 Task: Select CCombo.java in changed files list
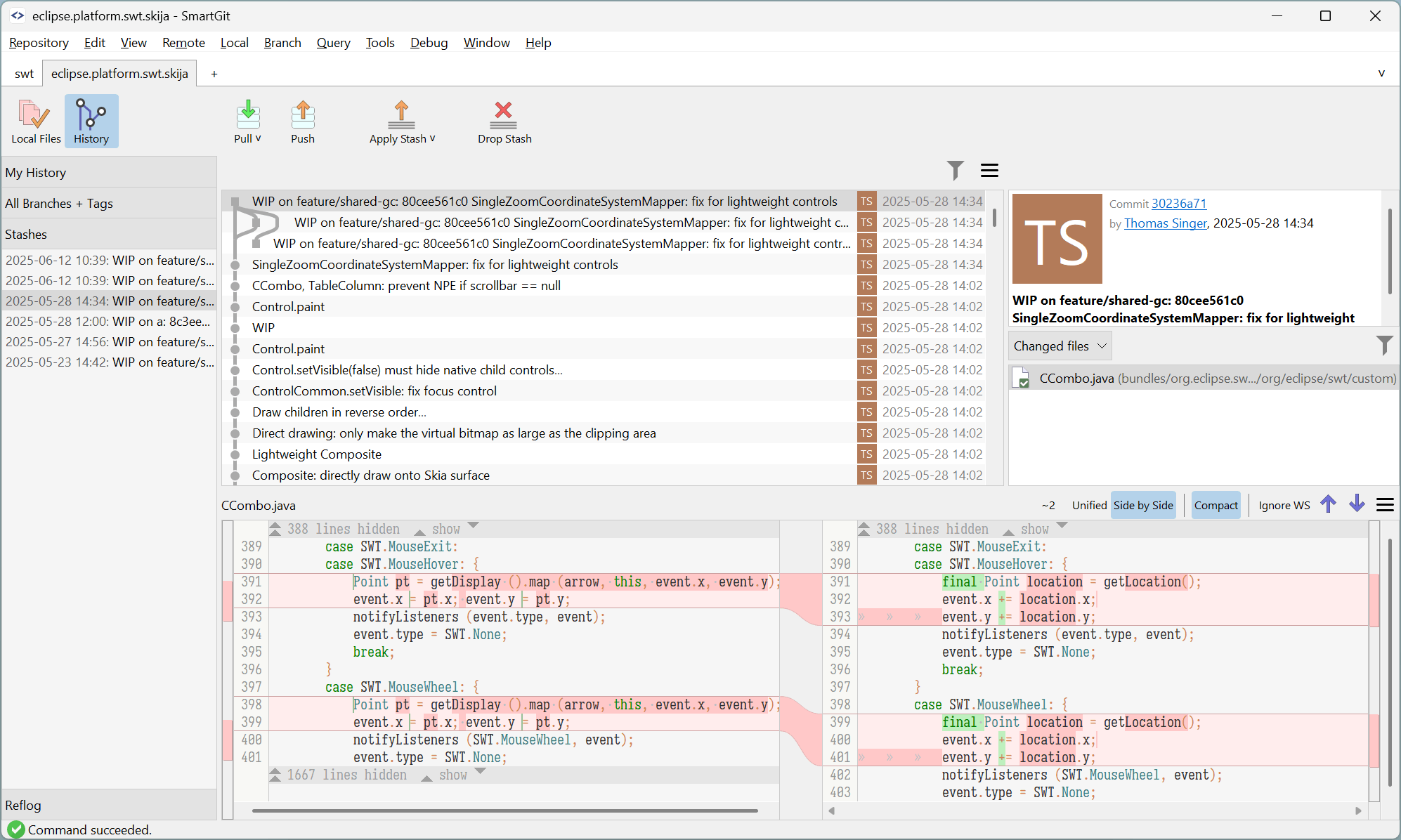[x=1204, y=378]
